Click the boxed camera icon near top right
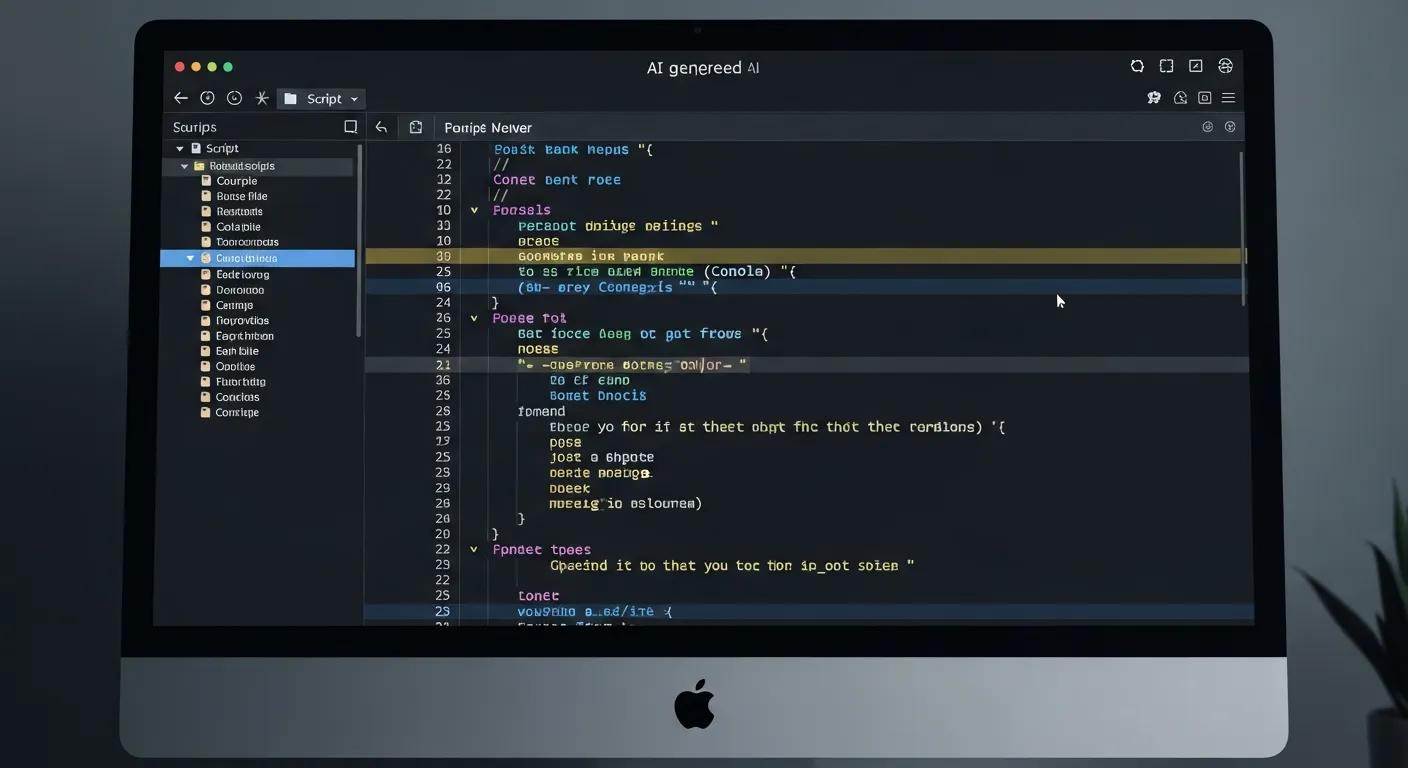The height and width of the screenshot is (768, 1408). 1204,97
